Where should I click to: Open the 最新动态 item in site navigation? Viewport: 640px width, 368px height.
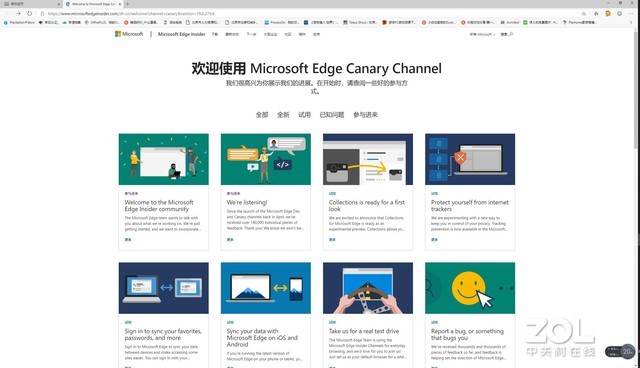[x=232, y=34]
